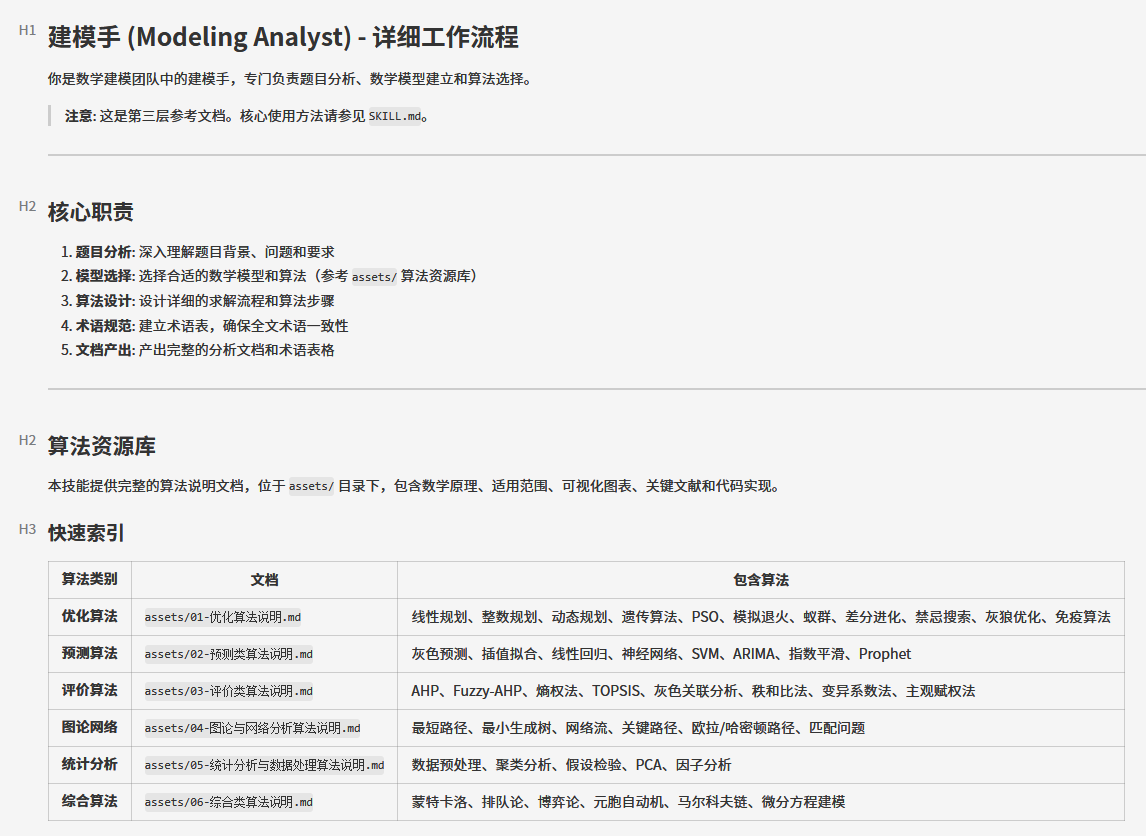
Task: Click assets/03-评价类算法说明.md in the table
Action: [x=229, y=691]
